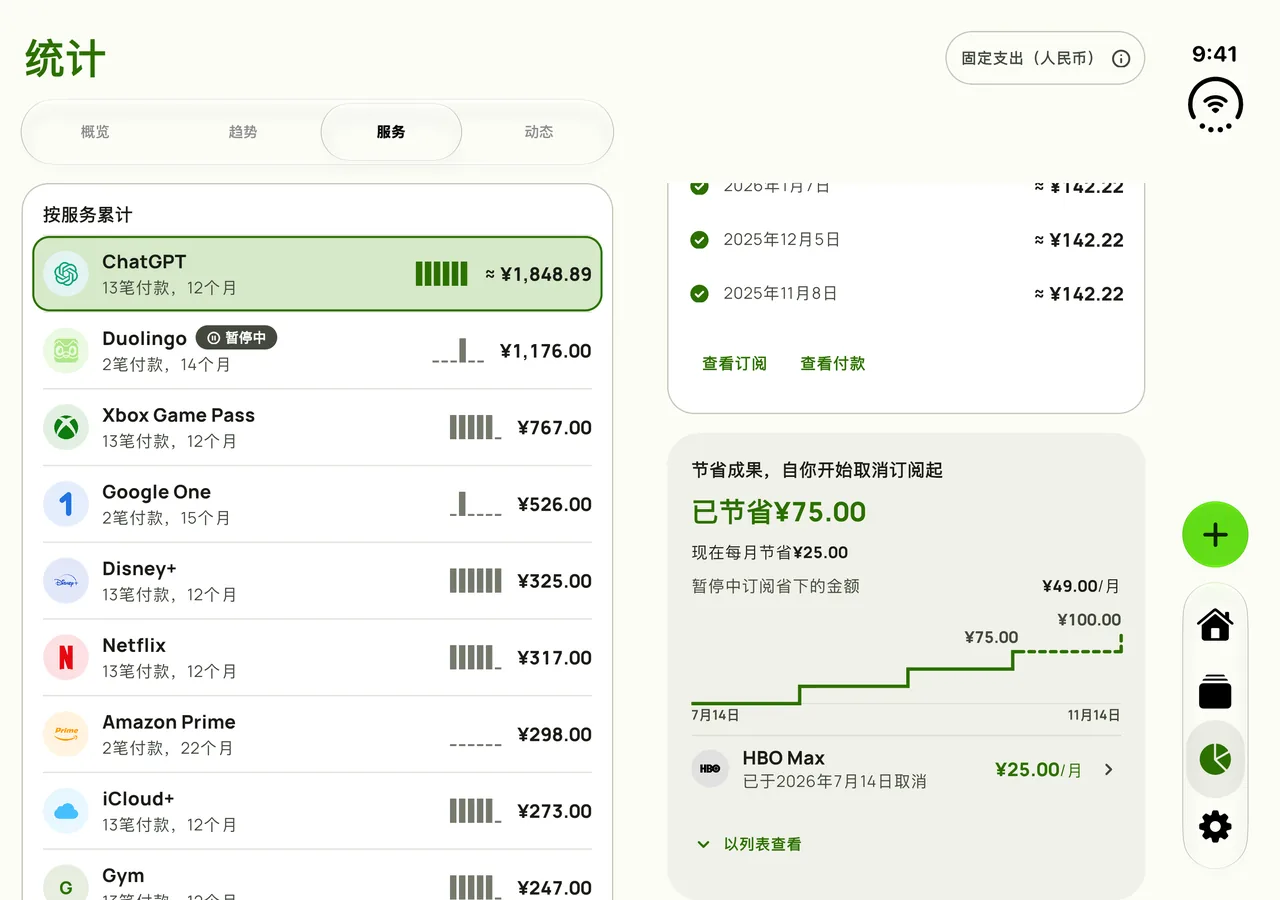Click the Google One logo icon
This screenshot has height=900, width=1280.
66,504
